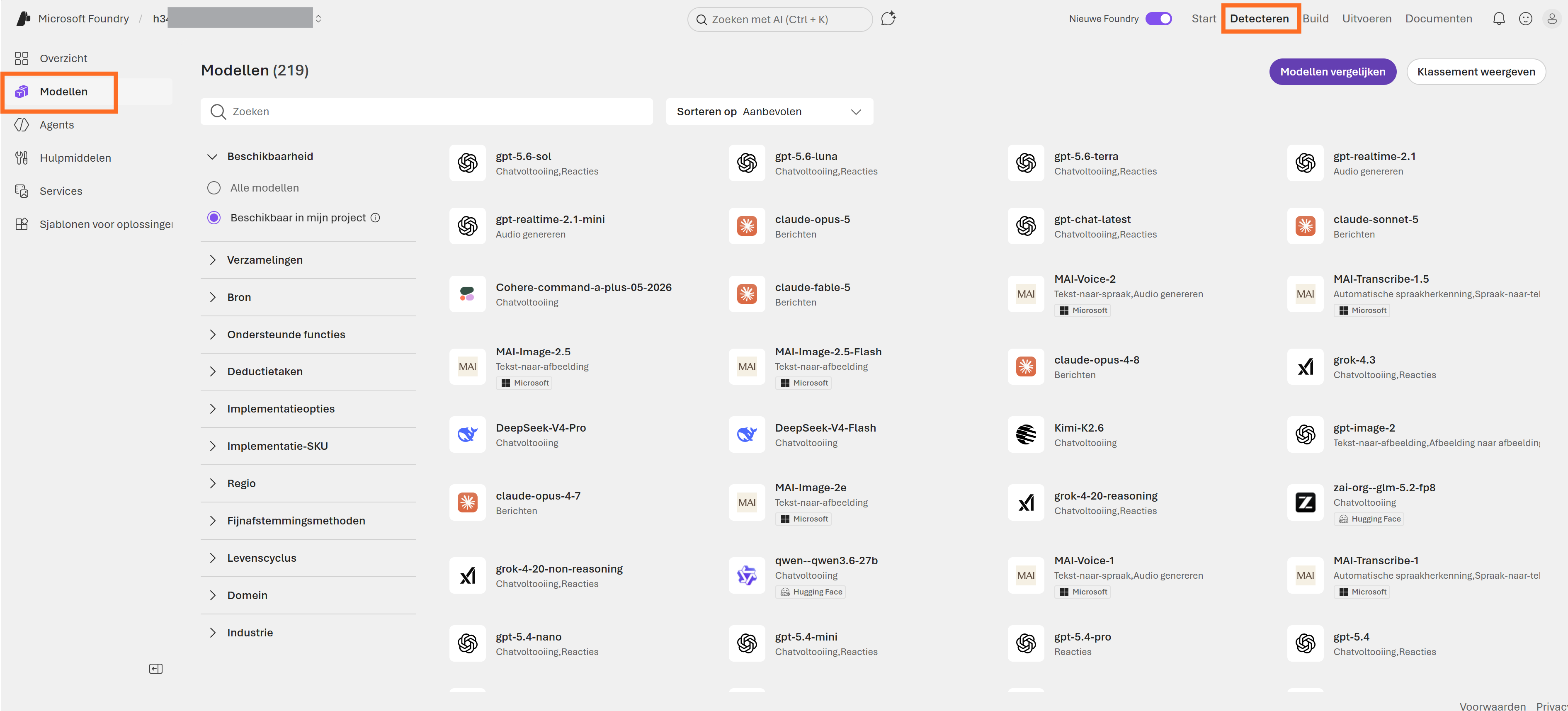Switch to the Build tab
The width and height of the screenshot is (1568, 711).
[1316, 19]
